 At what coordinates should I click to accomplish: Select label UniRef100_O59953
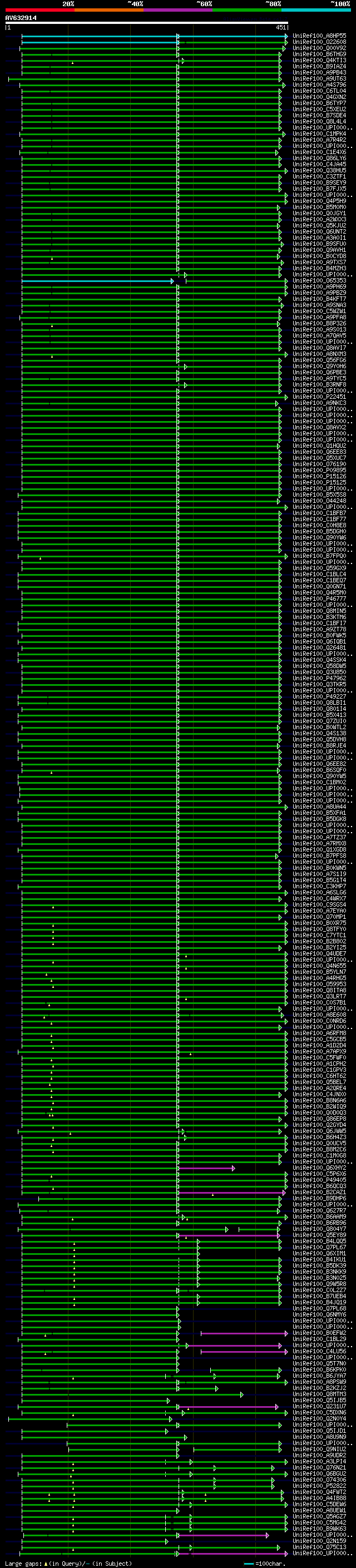click(x=319, y=983)
